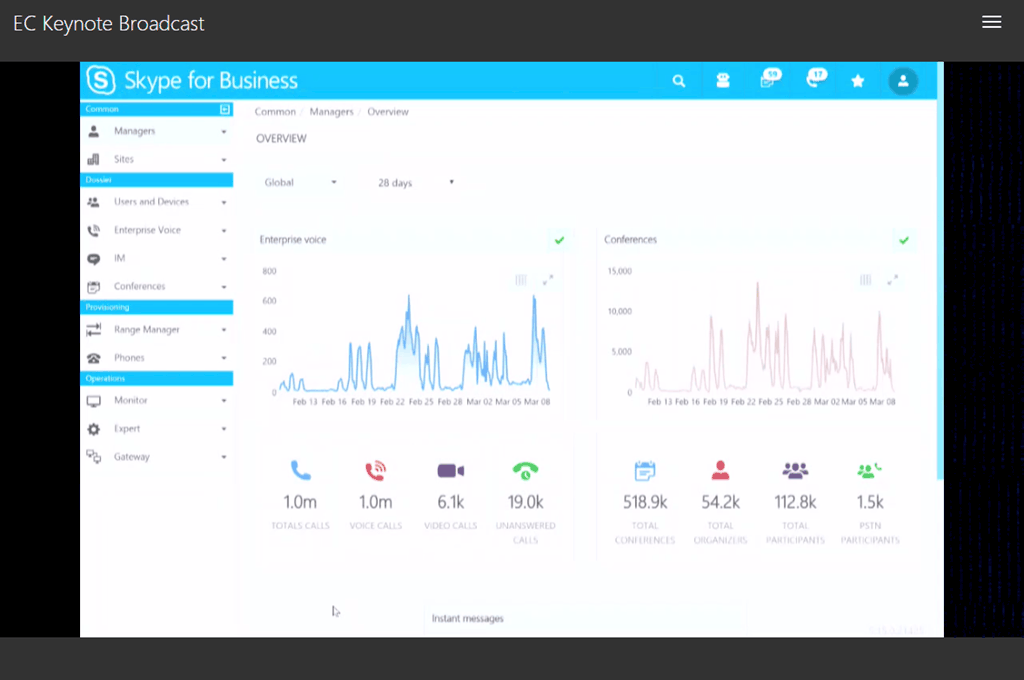Collapse the Common sidebar section toggle
This screenshot has height=680, width=1024.
[x=225, y=109]
